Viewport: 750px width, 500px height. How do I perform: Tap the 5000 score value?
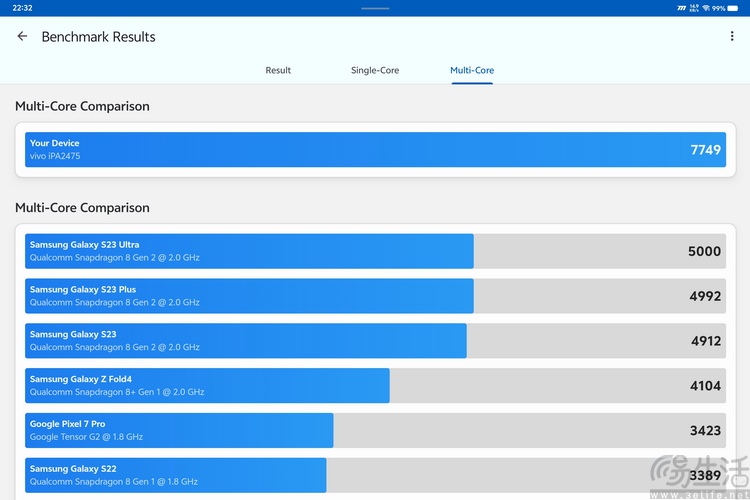tap(705, 251)
